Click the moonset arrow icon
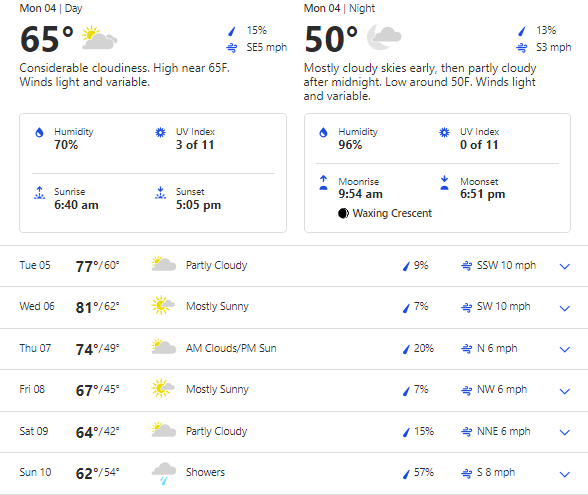 (444, 183)
